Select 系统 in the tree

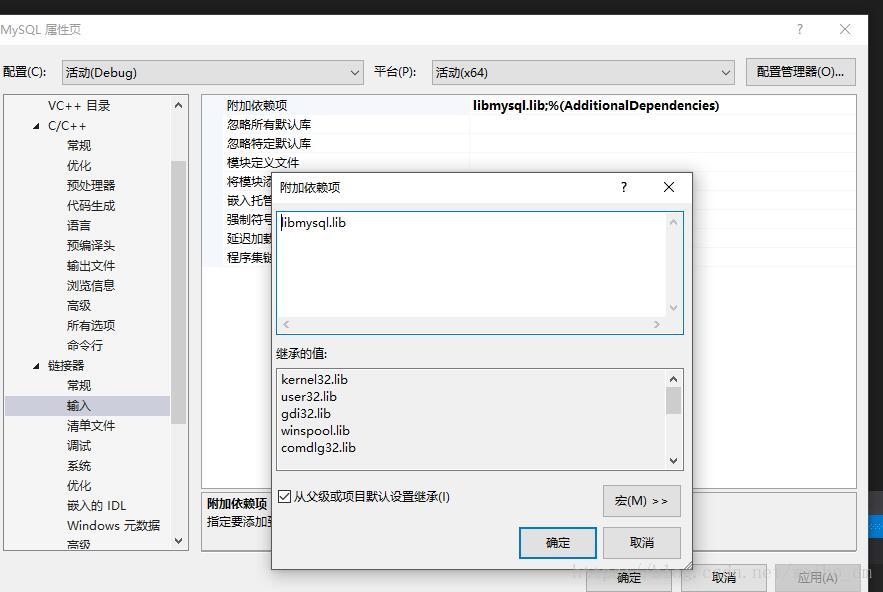79,465
